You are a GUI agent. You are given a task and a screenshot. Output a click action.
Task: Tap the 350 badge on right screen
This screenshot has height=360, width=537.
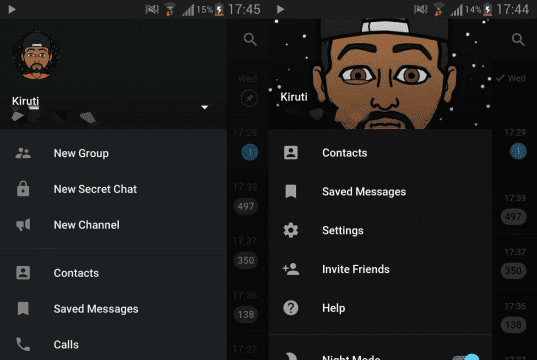[x=513, y=271]
